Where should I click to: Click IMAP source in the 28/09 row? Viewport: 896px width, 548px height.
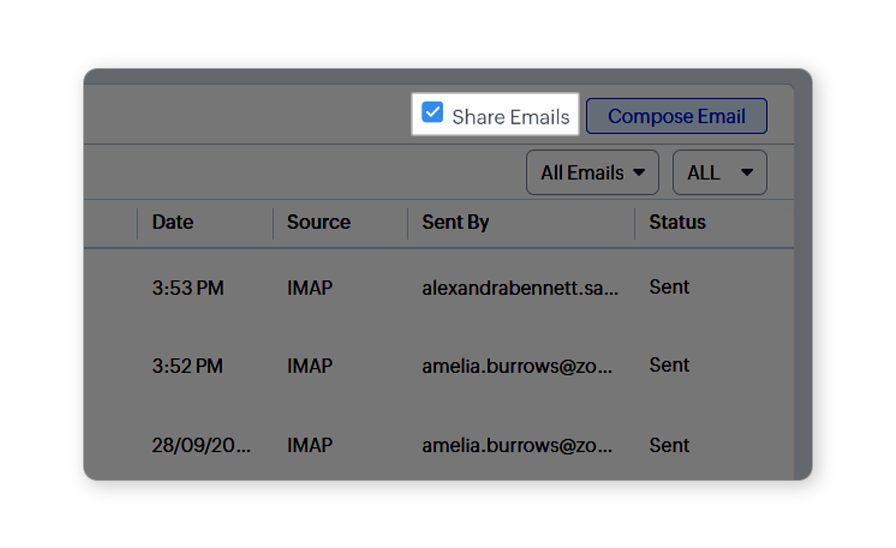pos(309,445)
